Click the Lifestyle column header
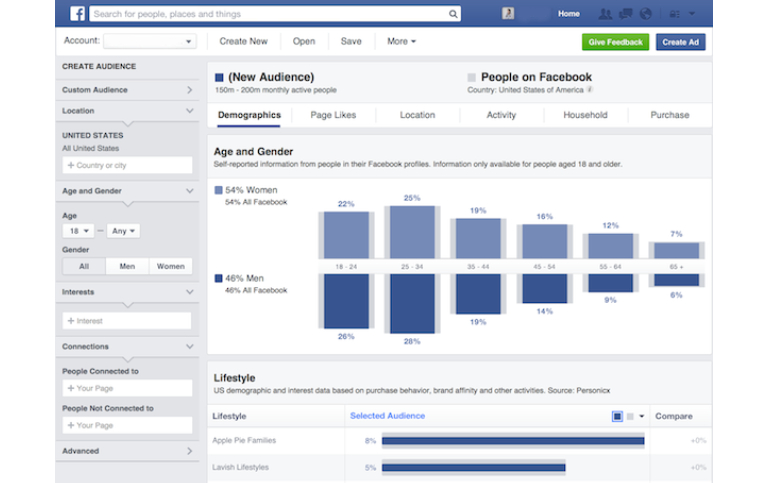Screen dimensions: 768x483 point(229,416)
